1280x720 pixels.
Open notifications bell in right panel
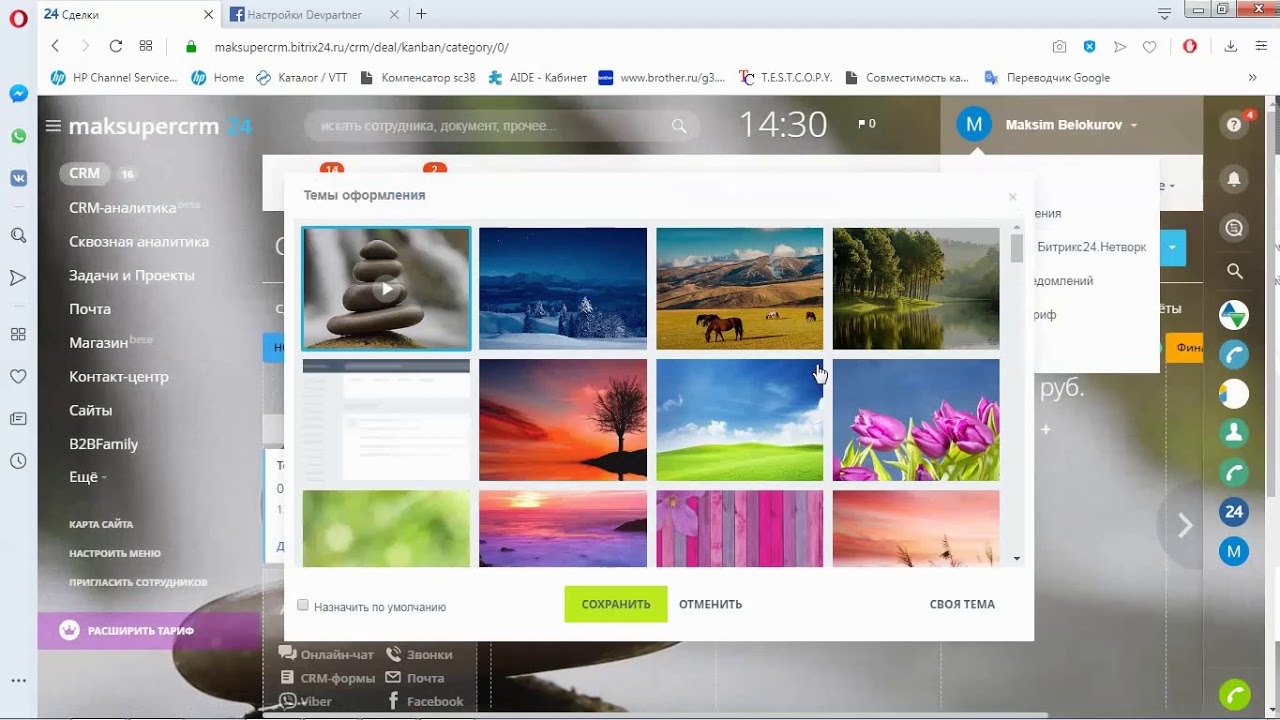(x=1234, y=179)
